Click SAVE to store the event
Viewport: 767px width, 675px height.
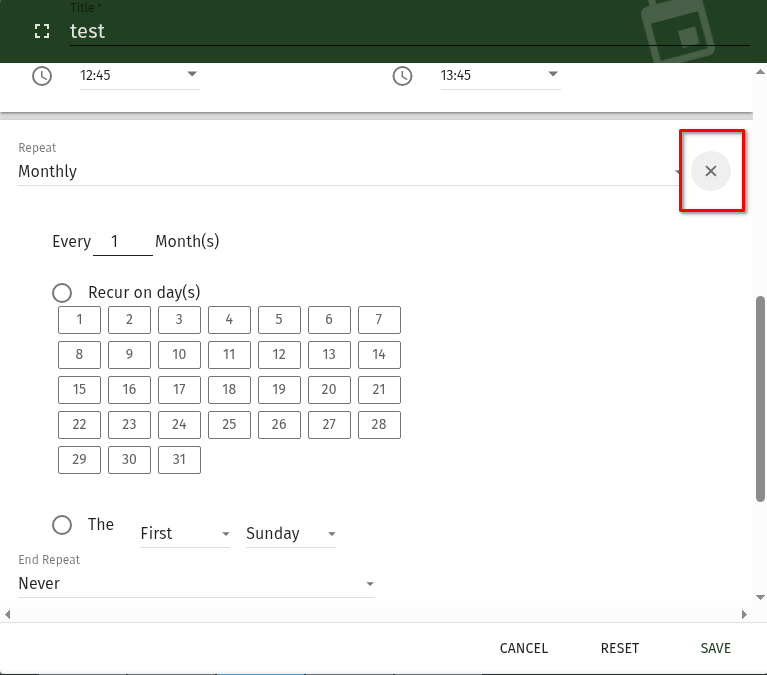coord(715,648)
